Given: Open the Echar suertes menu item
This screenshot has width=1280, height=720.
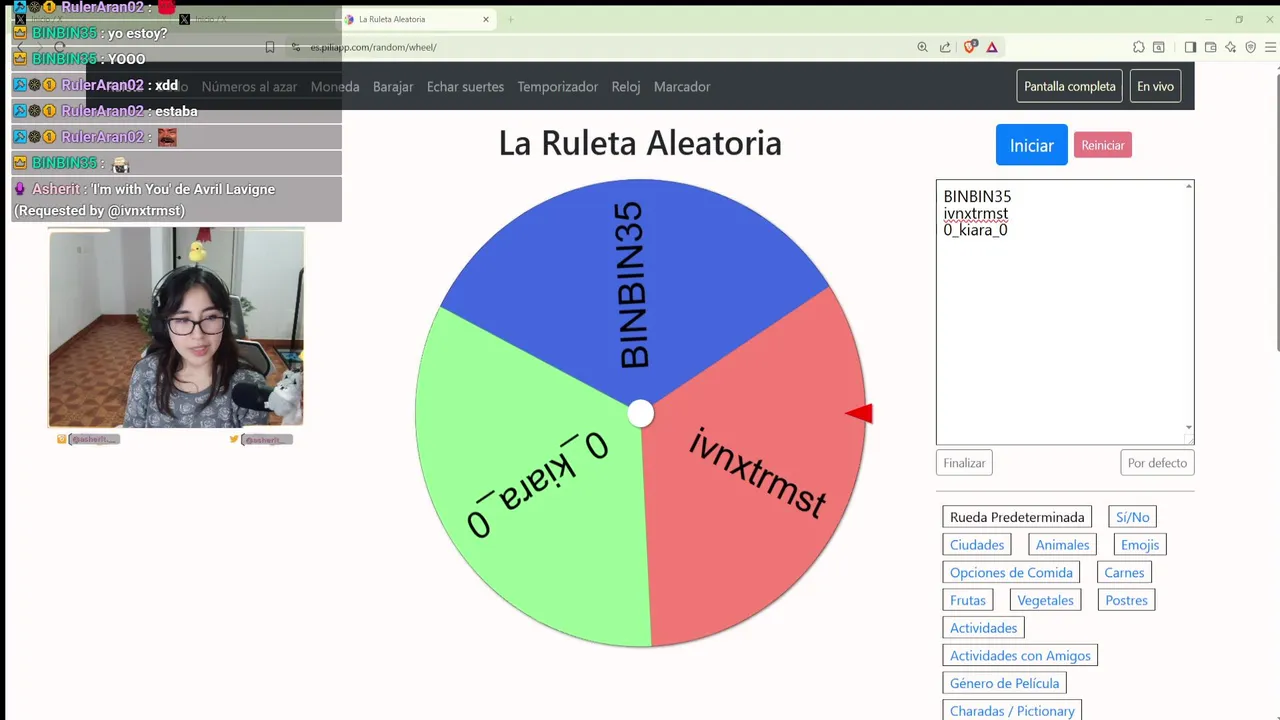Looking at the screenshot, I should tap(465, 87).
